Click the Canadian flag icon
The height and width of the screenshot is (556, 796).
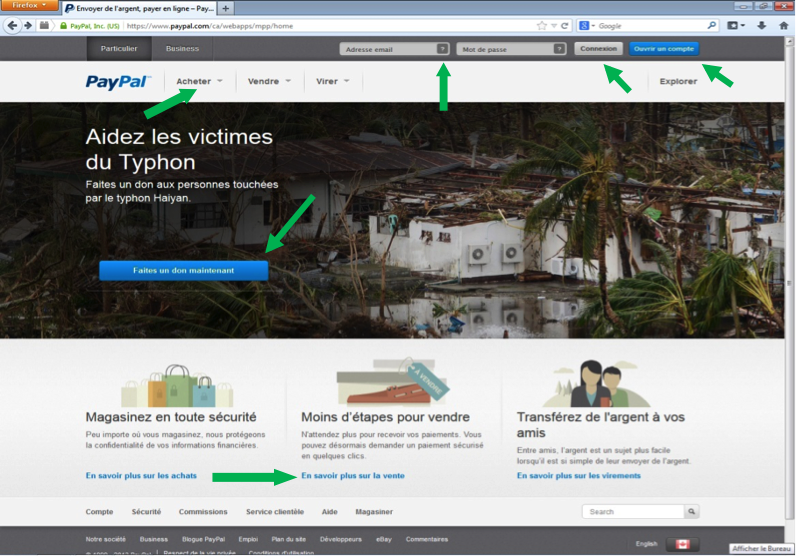click(x=681, y=544)
